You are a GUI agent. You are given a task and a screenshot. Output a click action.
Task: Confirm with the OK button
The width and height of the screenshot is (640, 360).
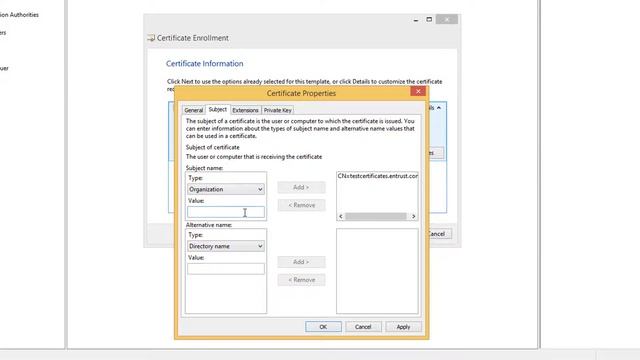(323, 327)
